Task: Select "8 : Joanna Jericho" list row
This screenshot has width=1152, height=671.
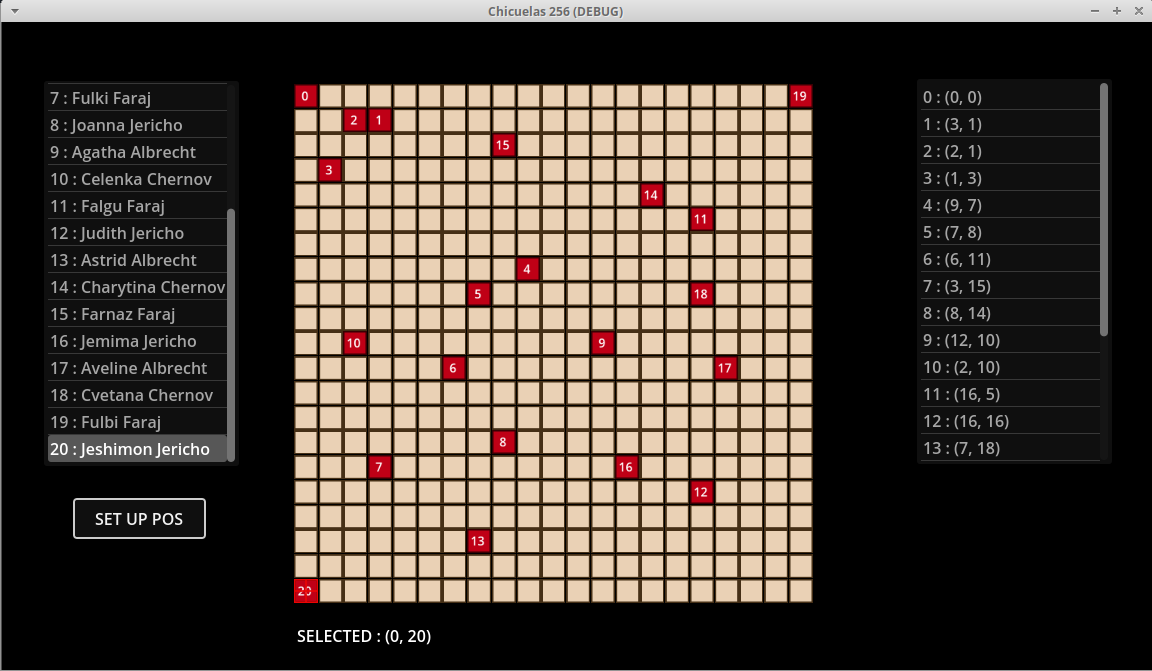Action: click(x=137, y=125)
